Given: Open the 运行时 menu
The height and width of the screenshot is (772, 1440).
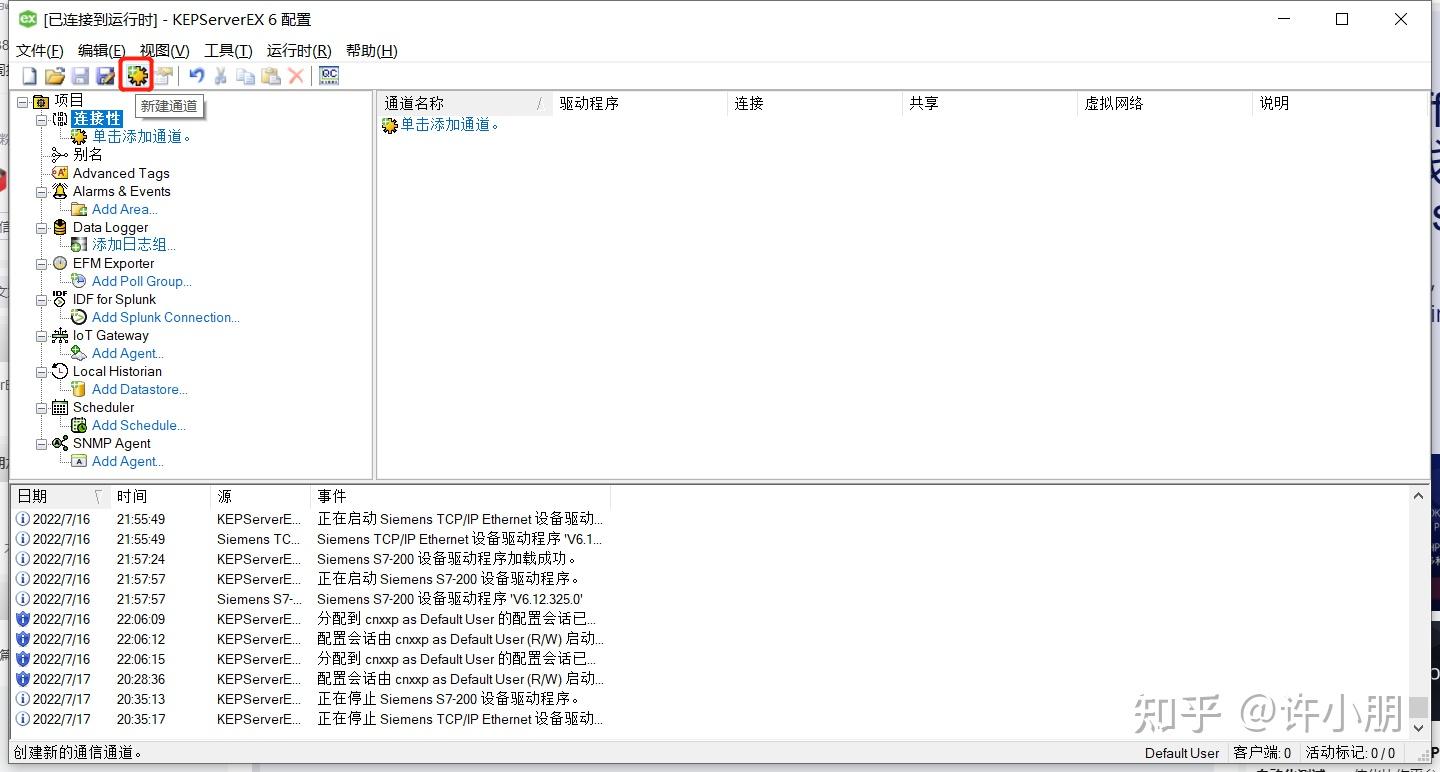Looking at the screenshot, I should coord(297,50).
